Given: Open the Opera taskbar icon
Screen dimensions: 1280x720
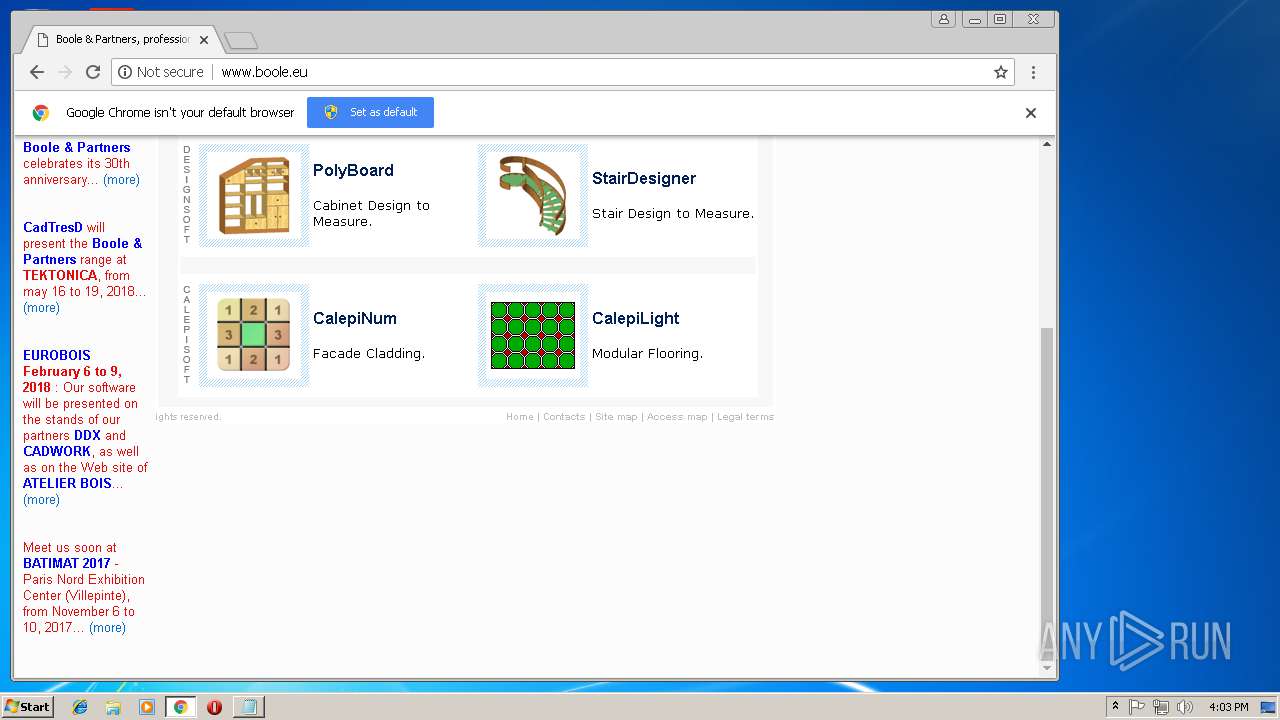Looking at the screenshot, I should [x=214, y=707].
